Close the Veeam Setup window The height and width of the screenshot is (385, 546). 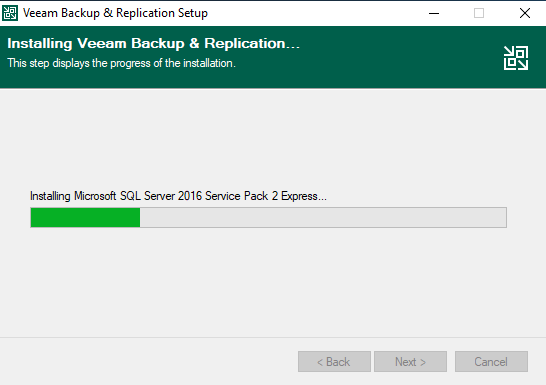pyautogui.click(x=524, y=13)
